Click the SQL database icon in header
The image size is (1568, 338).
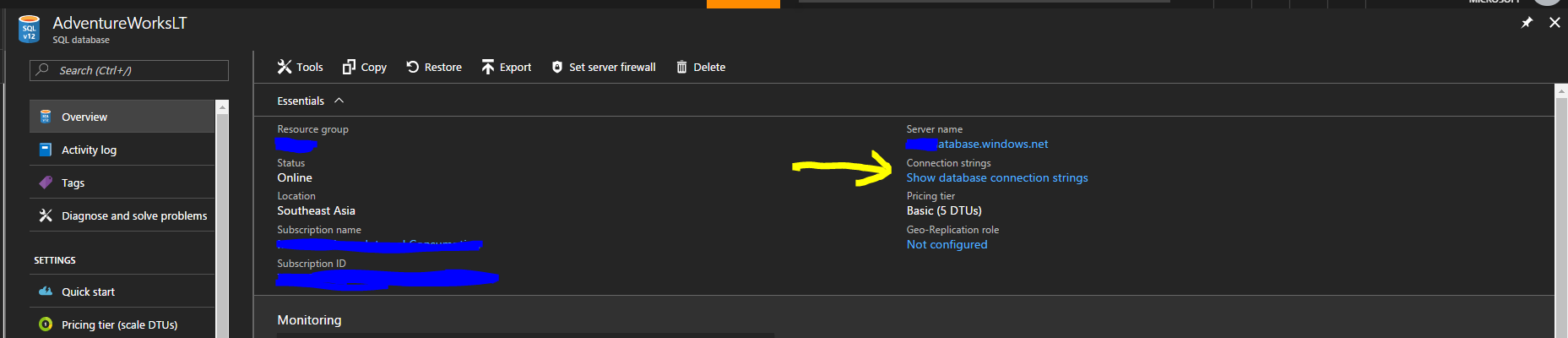pos(29,29)
